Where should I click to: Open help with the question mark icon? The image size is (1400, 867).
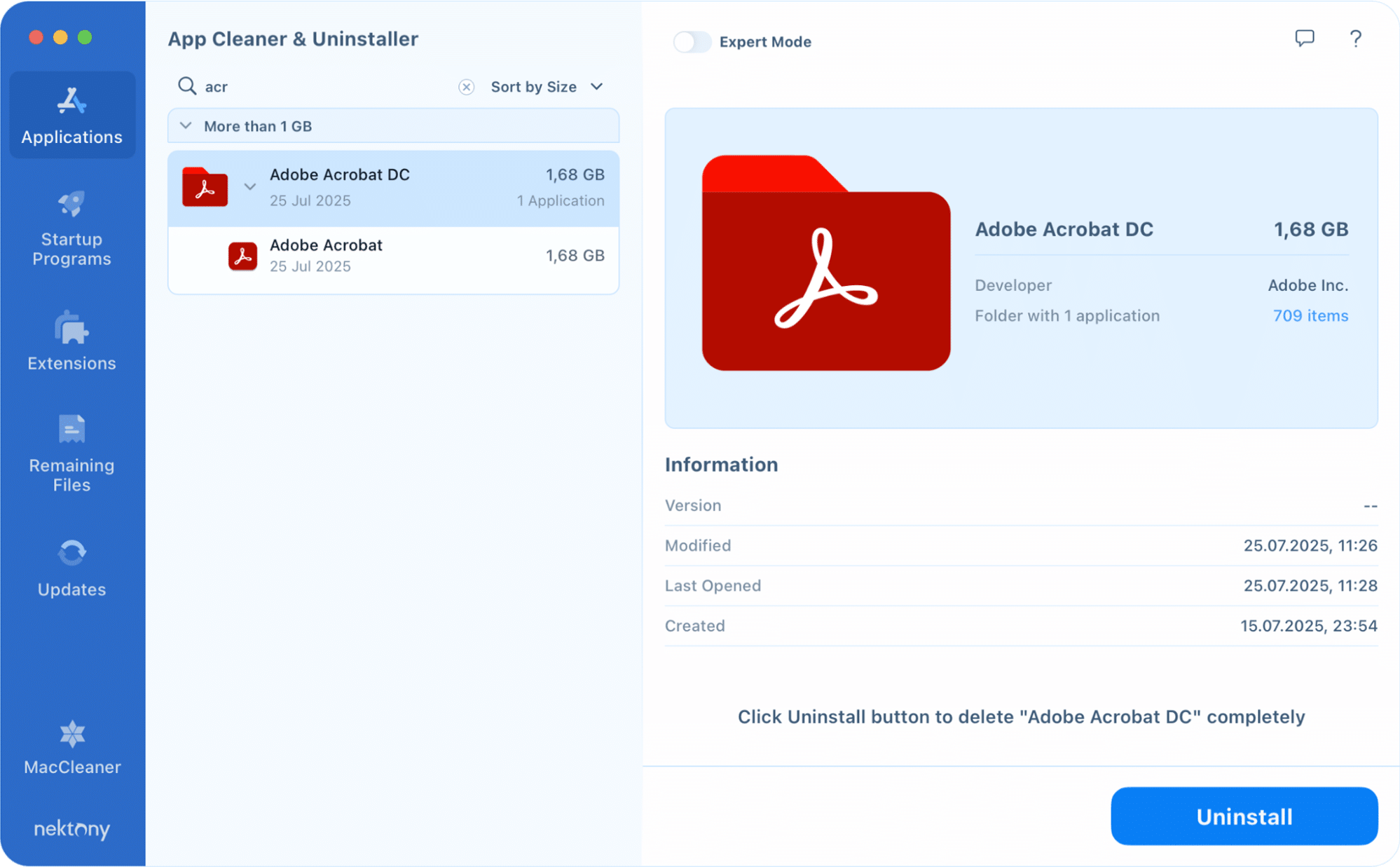click(x=1356, y=39)
